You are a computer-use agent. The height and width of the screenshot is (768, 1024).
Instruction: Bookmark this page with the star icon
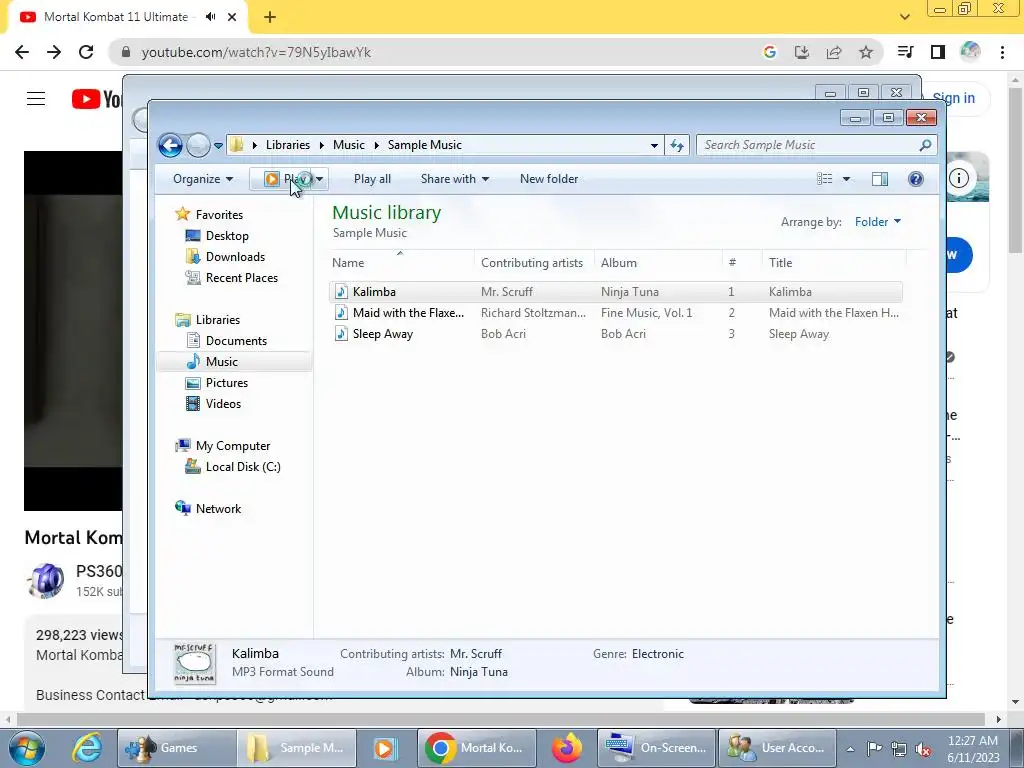tap(866, 52)
